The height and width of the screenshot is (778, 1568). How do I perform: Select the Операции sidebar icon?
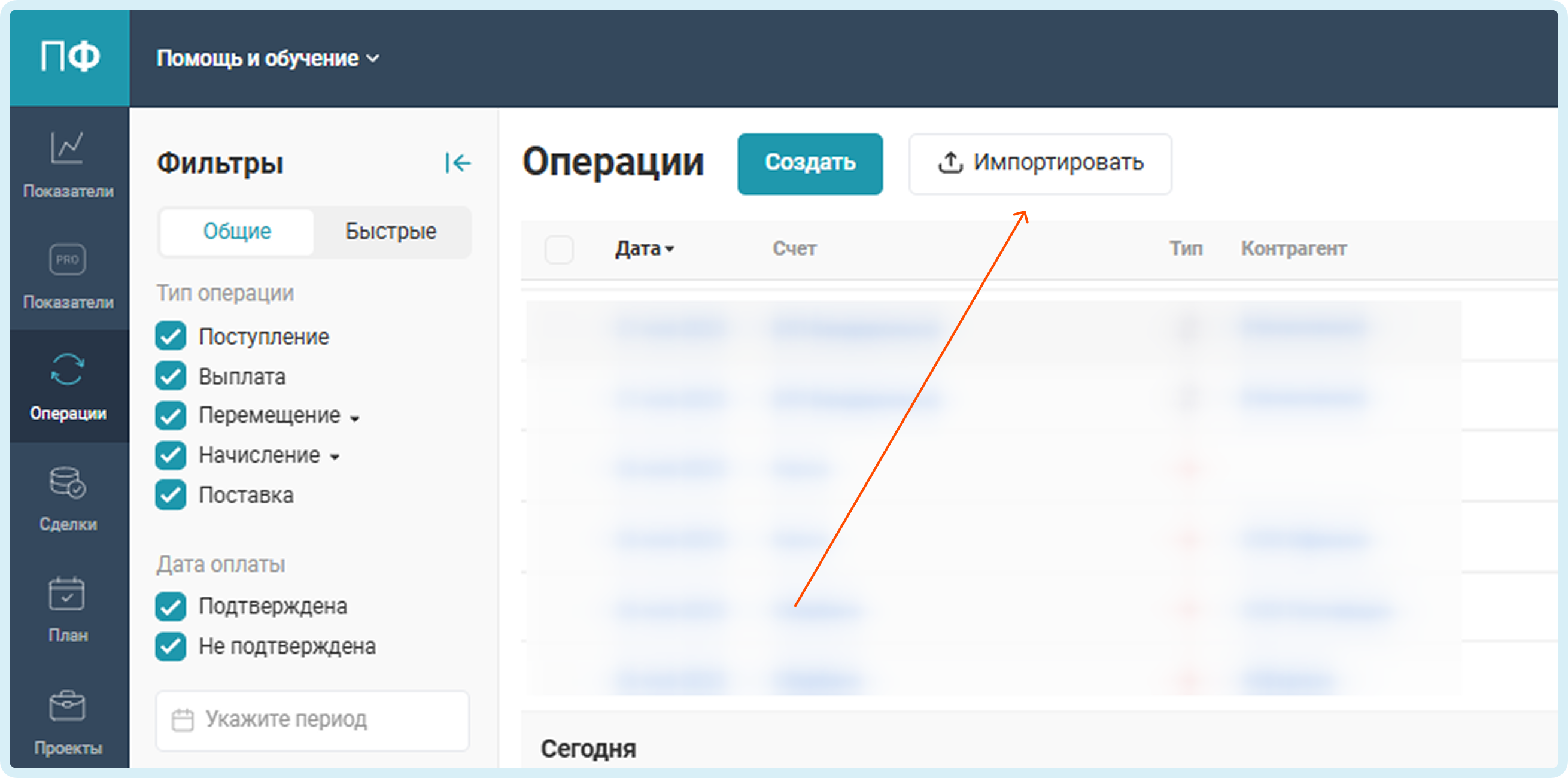tap(67, 370)
